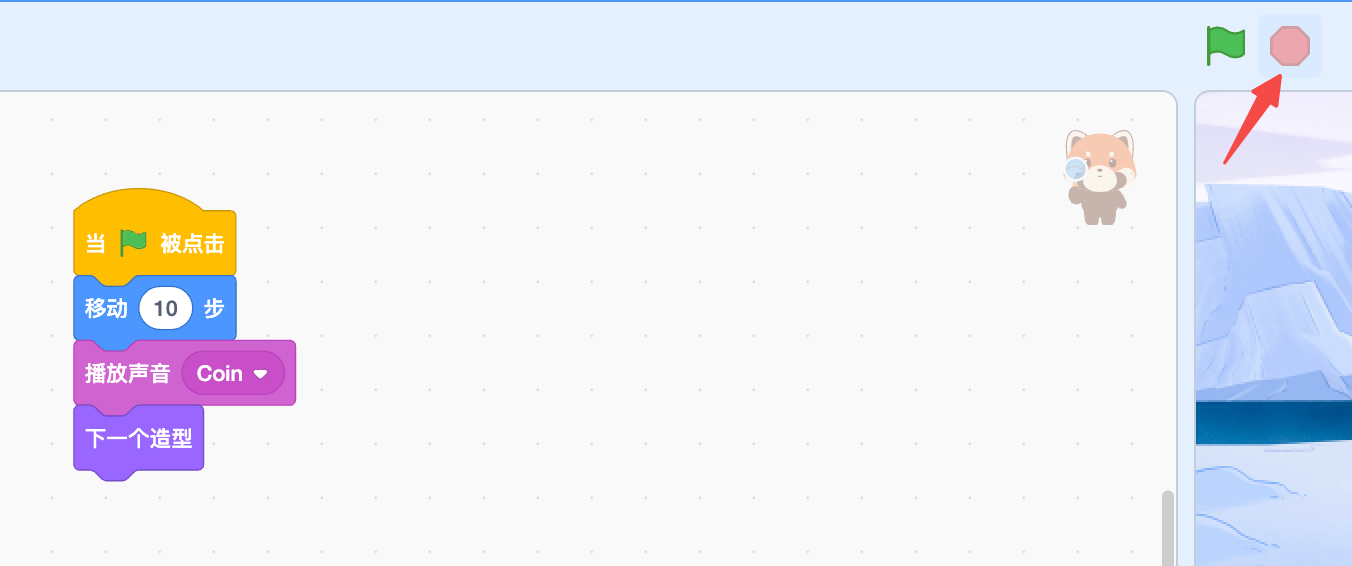
Task: Click the dark blue water band on stage
Action: click(1275, 422)
